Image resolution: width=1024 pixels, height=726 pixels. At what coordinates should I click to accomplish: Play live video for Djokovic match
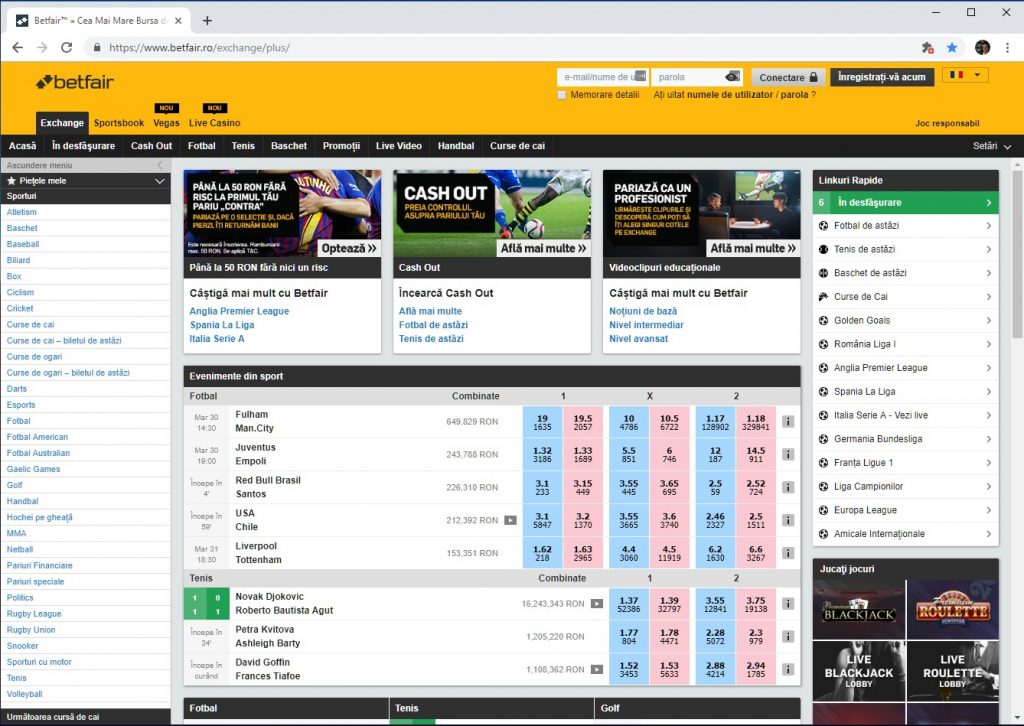(597, 604)
